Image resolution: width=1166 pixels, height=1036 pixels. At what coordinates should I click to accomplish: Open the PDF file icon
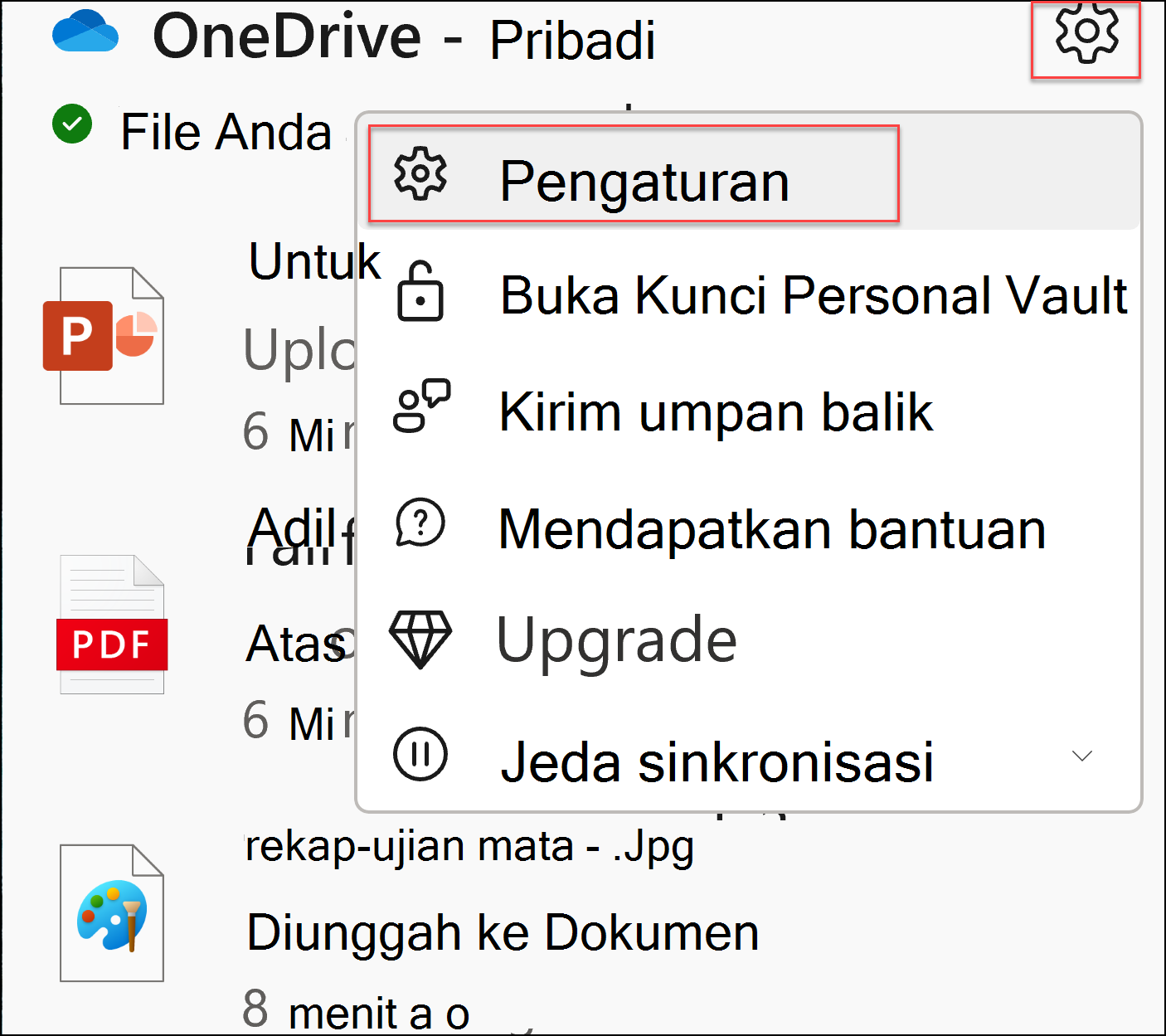[112, 624]
